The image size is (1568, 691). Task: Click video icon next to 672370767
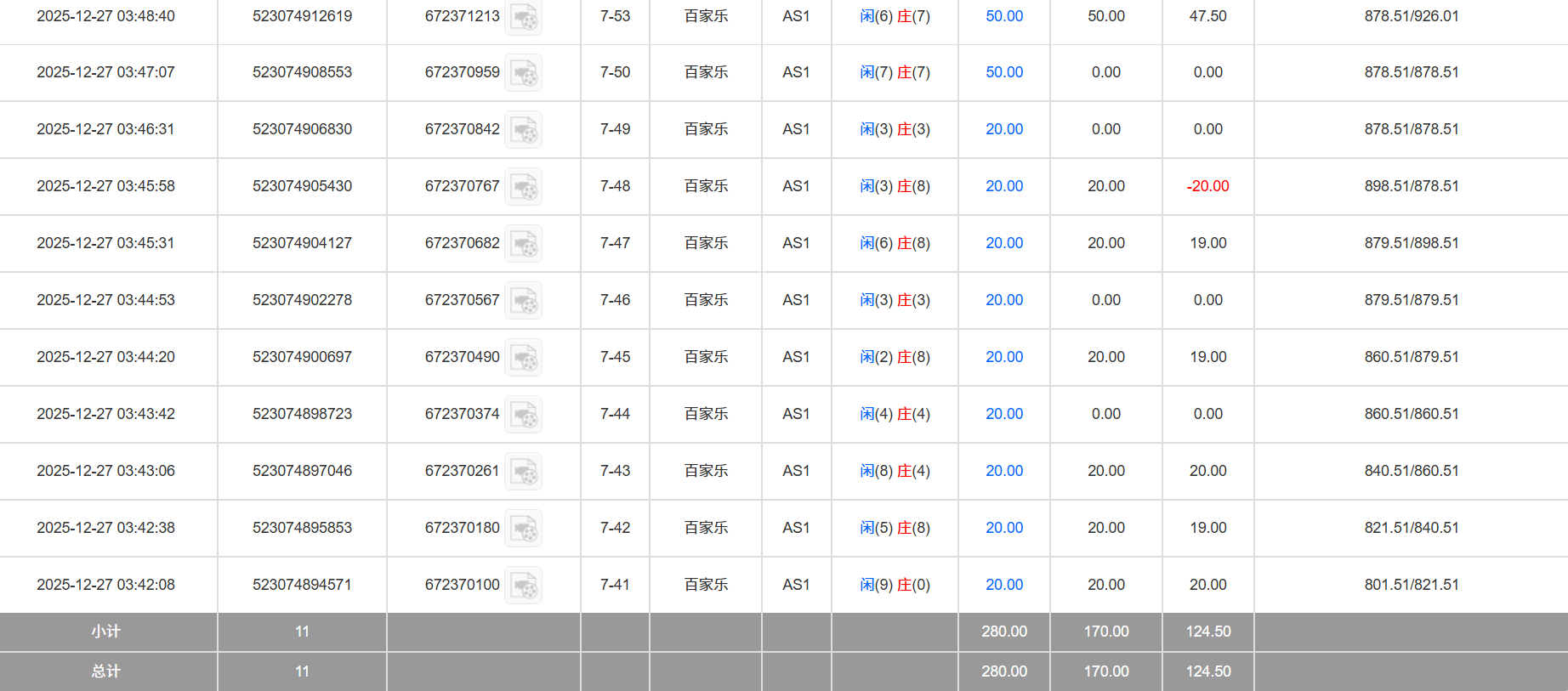[523, 187]
